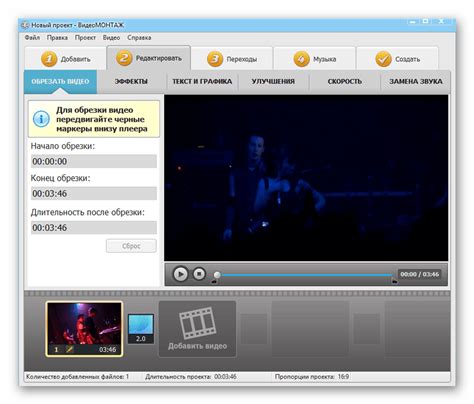Click the Конец обрезки time field
474x404 pixels.
pos(94,193)
